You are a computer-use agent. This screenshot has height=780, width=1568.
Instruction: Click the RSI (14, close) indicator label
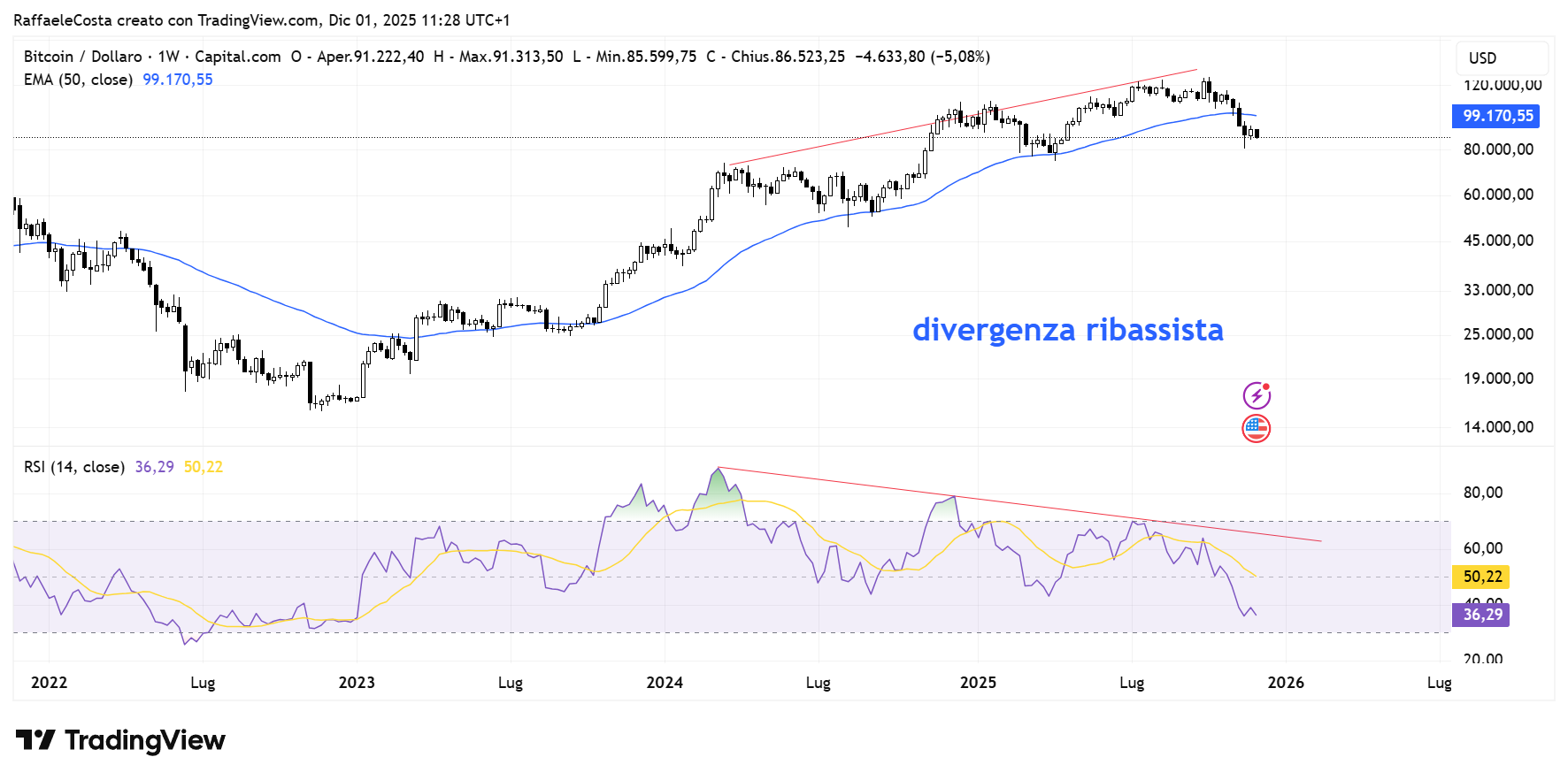pyautogui.click(x=73, y=467)
